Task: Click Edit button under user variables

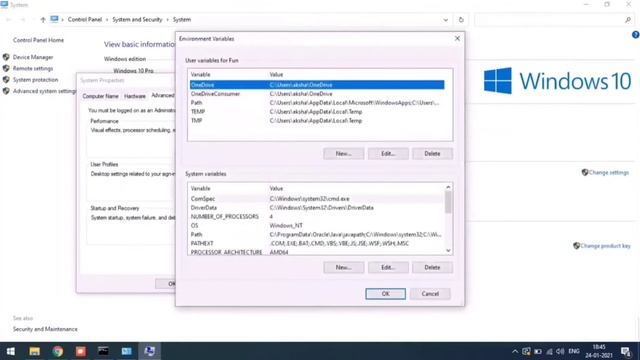Action: 388,153
